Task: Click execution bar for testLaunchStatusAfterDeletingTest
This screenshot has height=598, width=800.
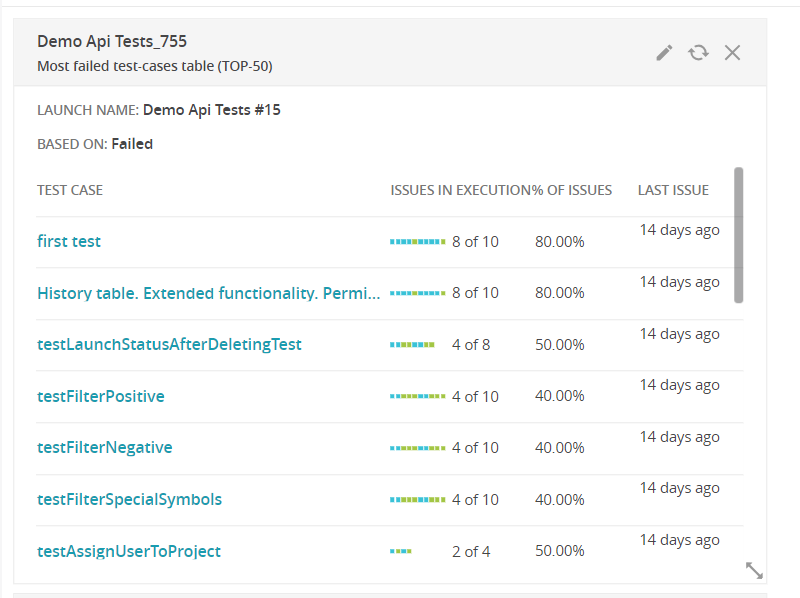Action: pyautogui.click(x=412, y=345)
